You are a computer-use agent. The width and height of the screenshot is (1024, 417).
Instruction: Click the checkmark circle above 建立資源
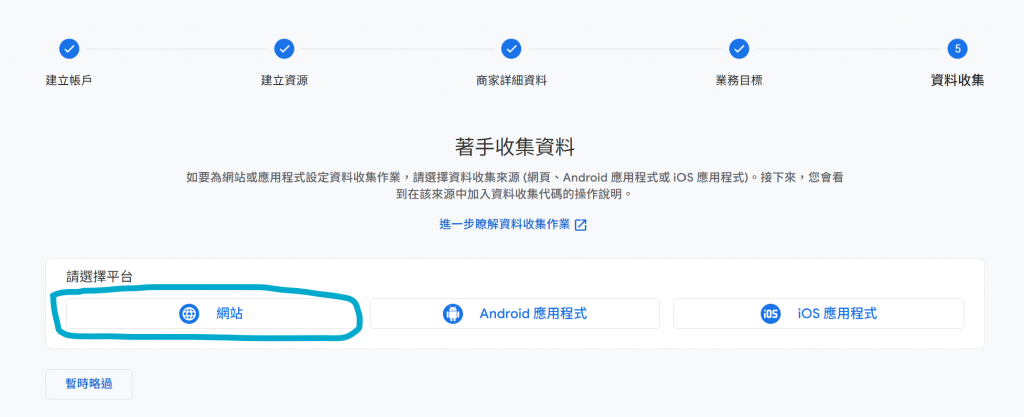pyautogui.click(x=284, y=48)
